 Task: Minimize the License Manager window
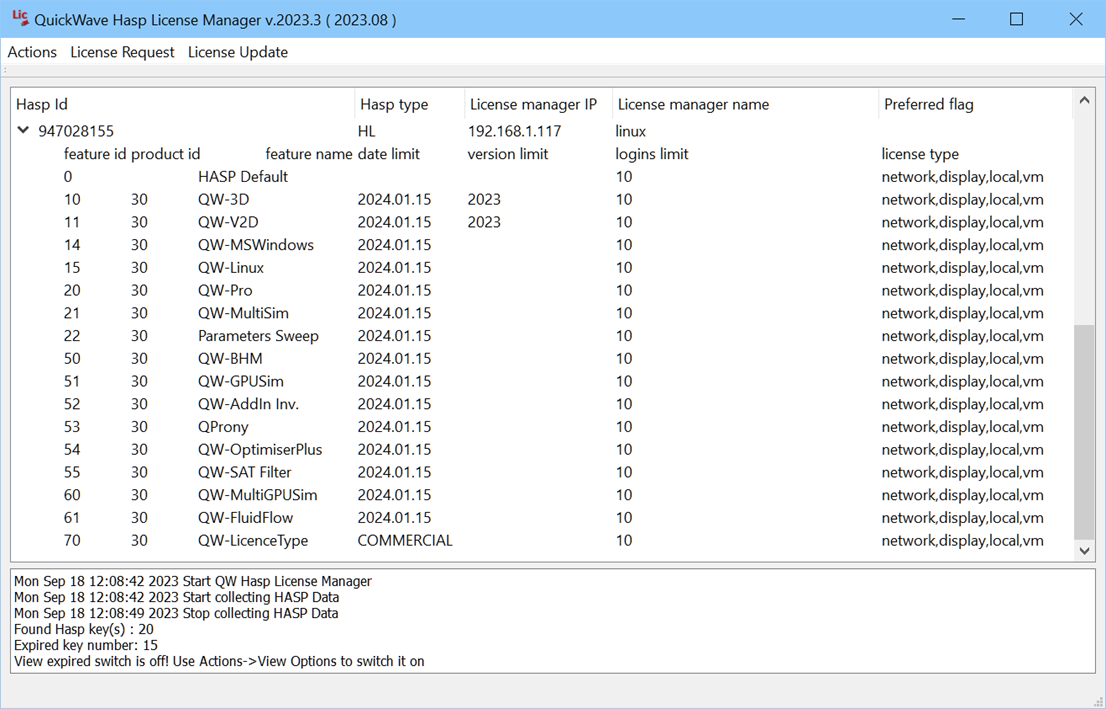(x=958, y=19)
